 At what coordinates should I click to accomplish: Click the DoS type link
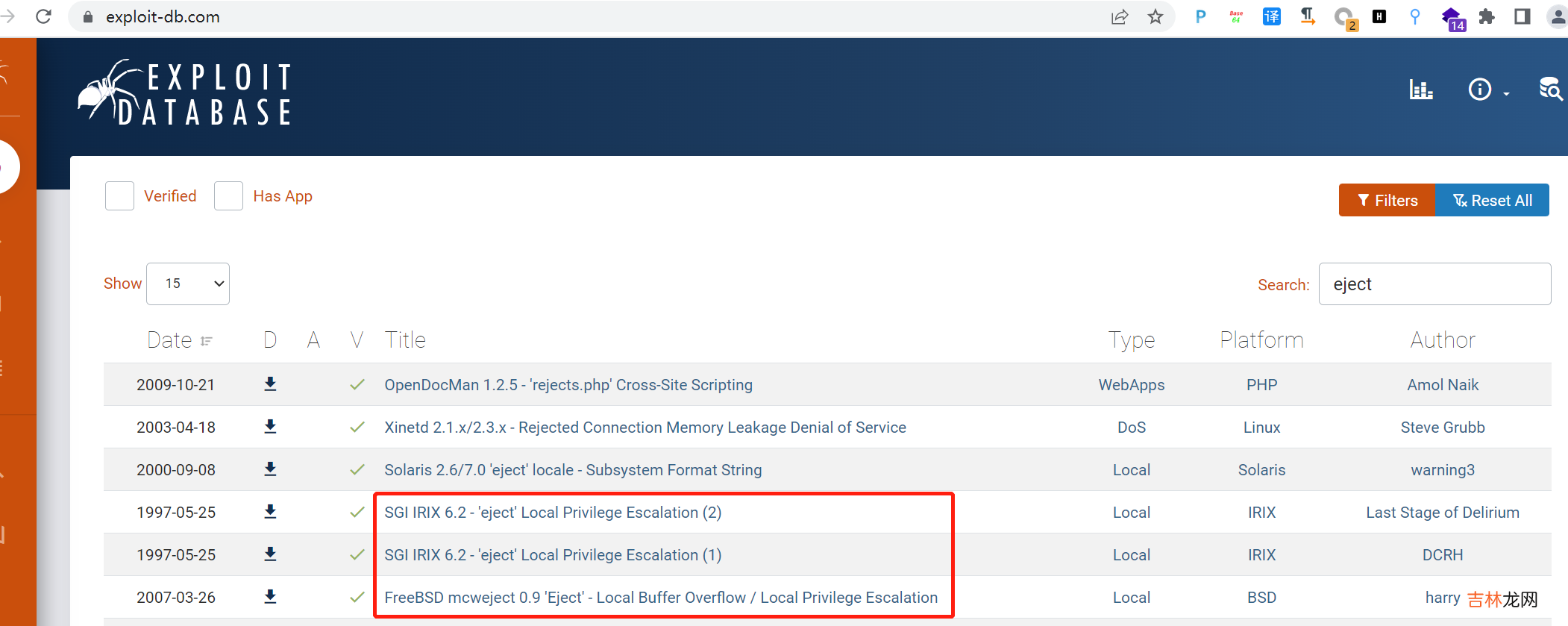pyautogui.click(x=1132, y=428)
